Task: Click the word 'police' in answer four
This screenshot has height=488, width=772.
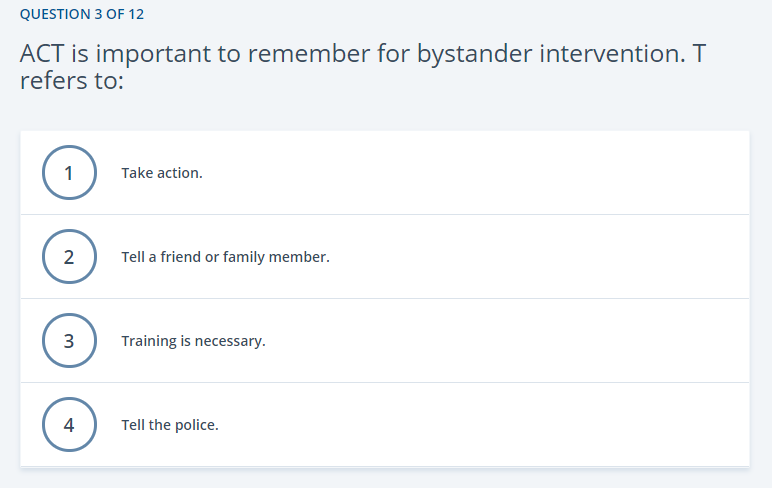Action: [196, 425]
